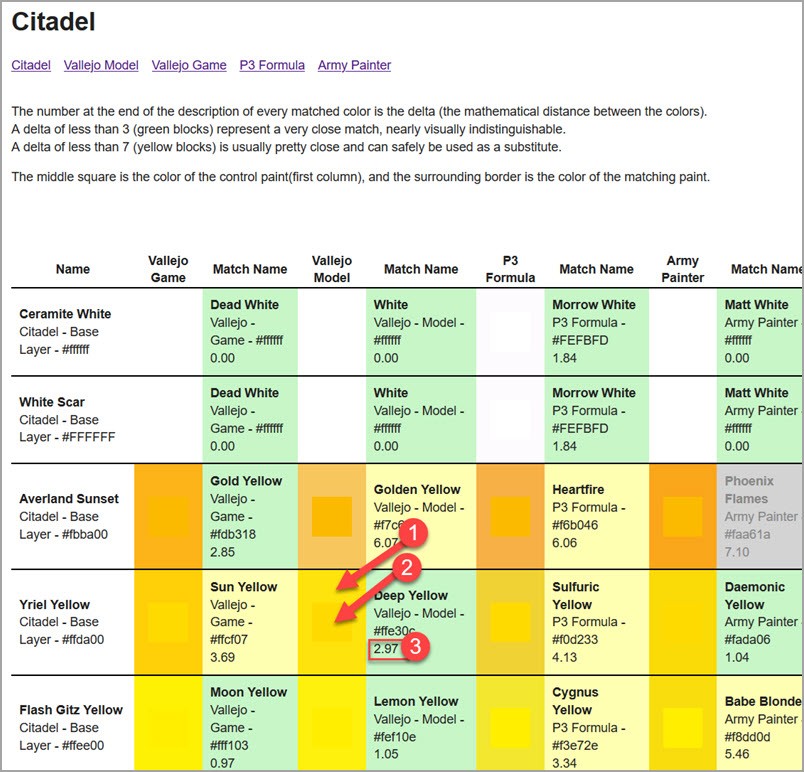Follow the Vallejo Game link
The height and width of the screenshot is (772, 804).
coord(189,65)
